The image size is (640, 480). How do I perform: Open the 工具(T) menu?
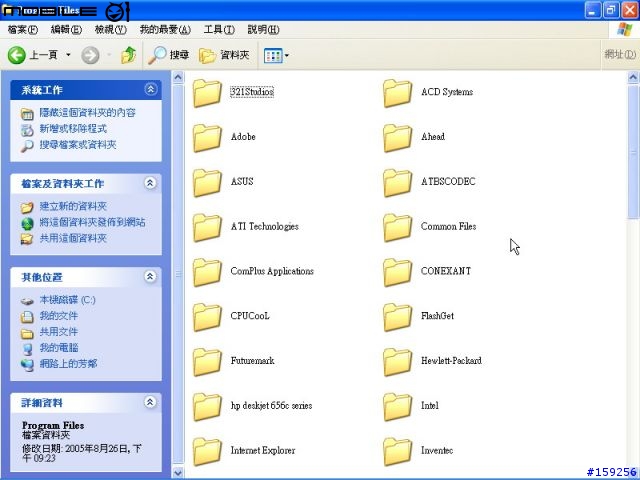pyautogui.click(x=219, y=29)
